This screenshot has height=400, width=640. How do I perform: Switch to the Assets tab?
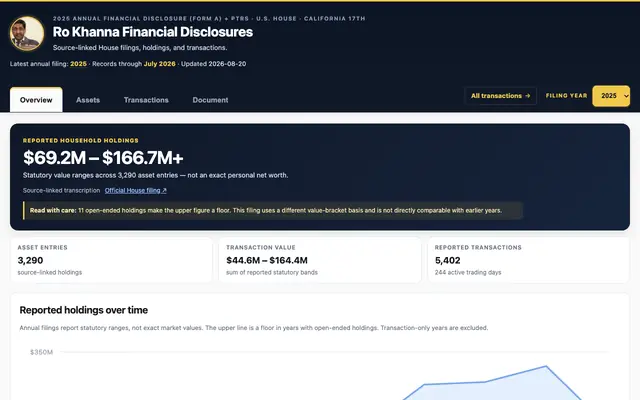(x=88, y=100)
